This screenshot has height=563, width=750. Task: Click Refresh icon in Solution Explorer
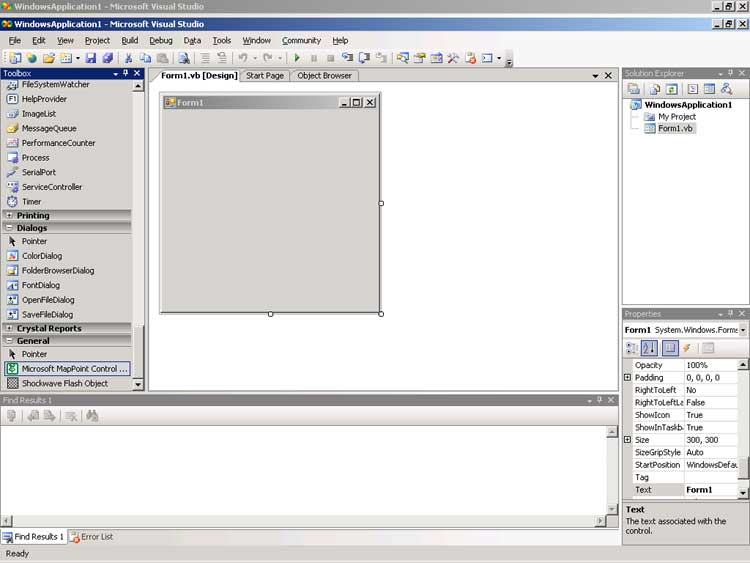click(x=672, y=89)
